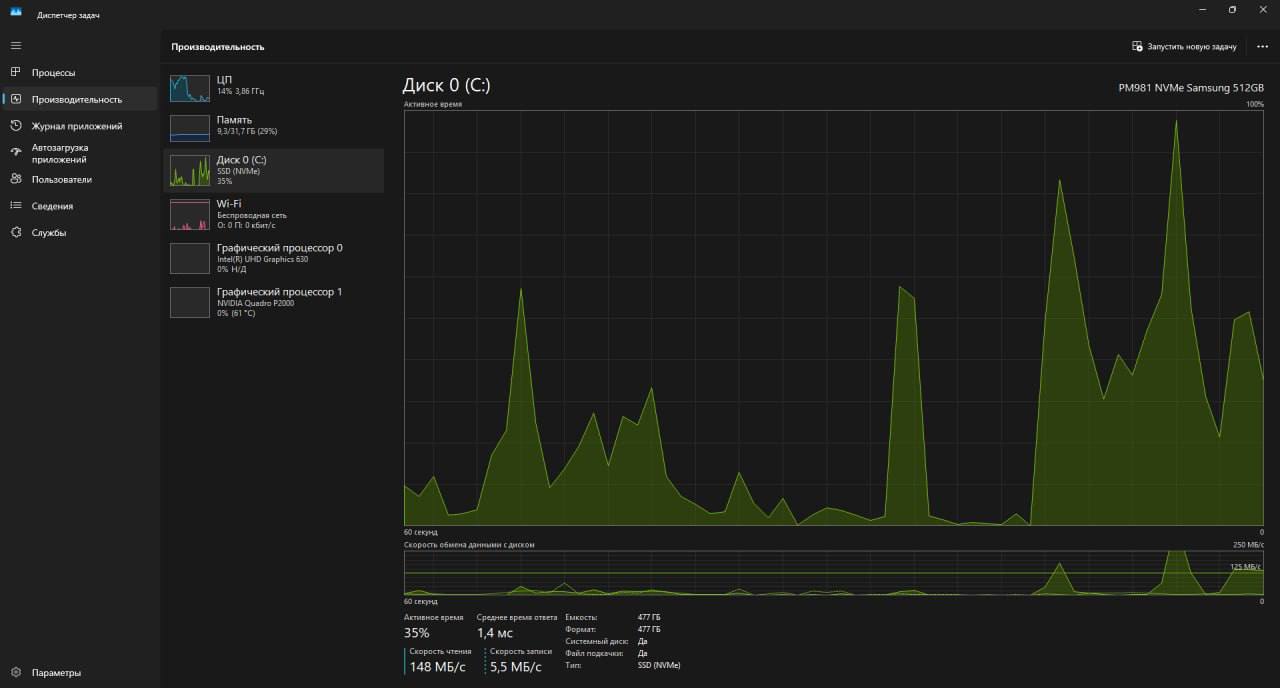
Task: Open Журнал приложений in the sidebar
Action: [x=80, y=126]
